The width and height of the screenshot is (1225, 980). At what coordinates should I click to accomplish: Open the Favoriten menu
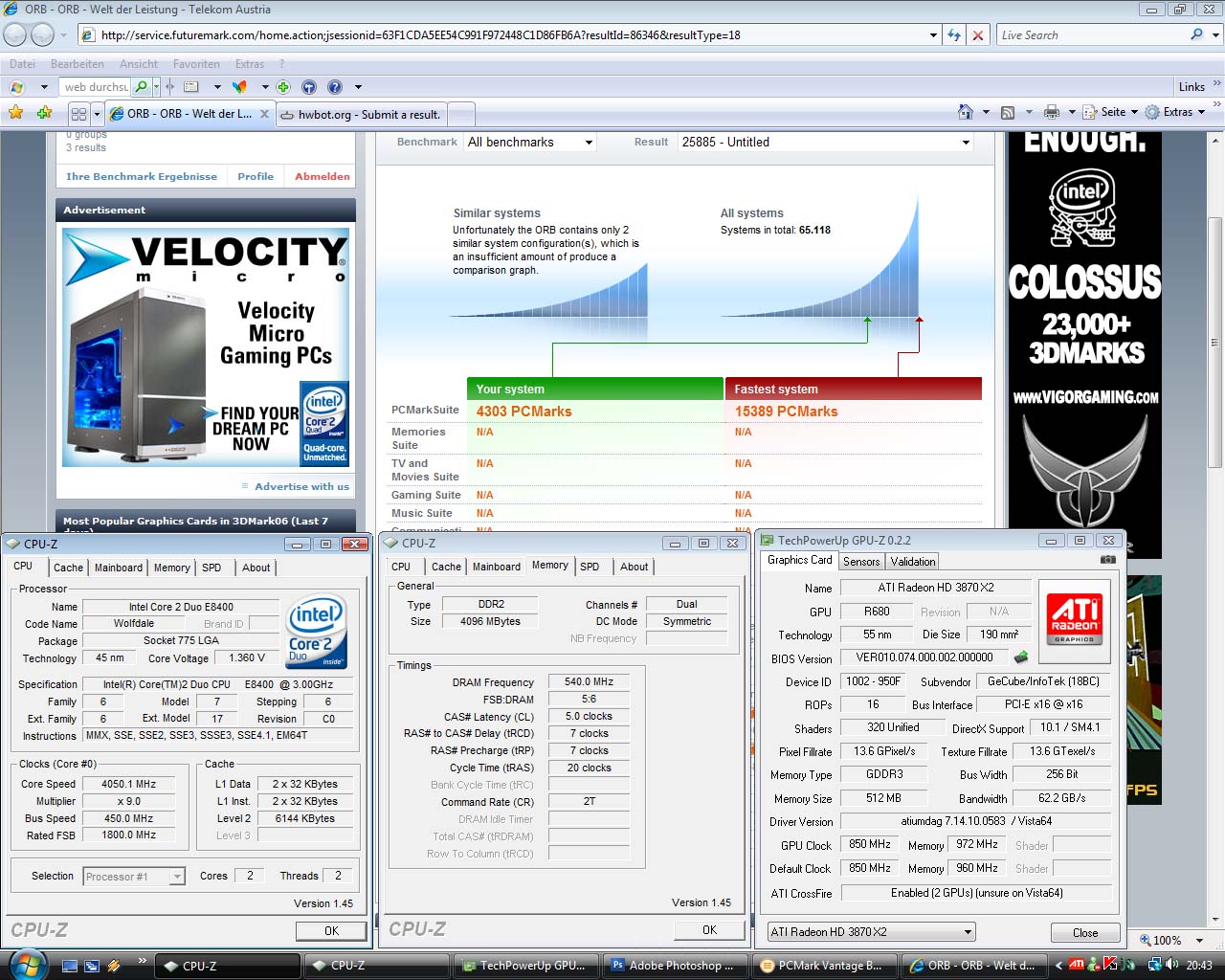196,64
